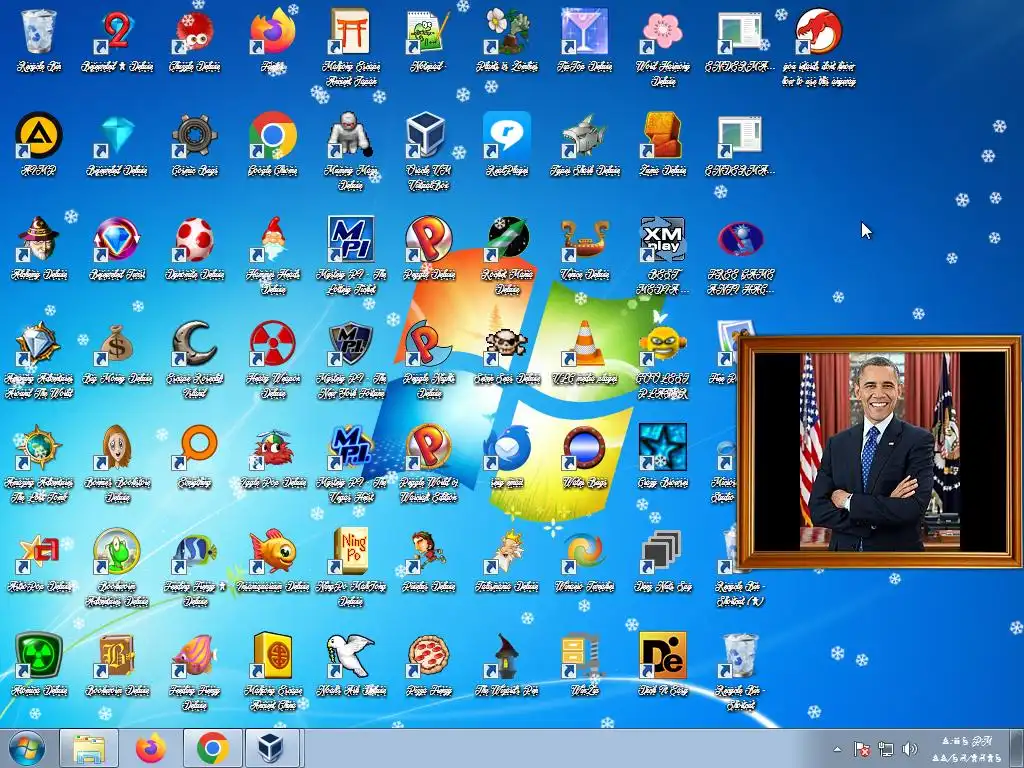This screenshot has width=1024, height=768.
Task: Open Bejeweled Deluxe blue diamond icon
Action: pyautogui.click(x=116, y=135)
